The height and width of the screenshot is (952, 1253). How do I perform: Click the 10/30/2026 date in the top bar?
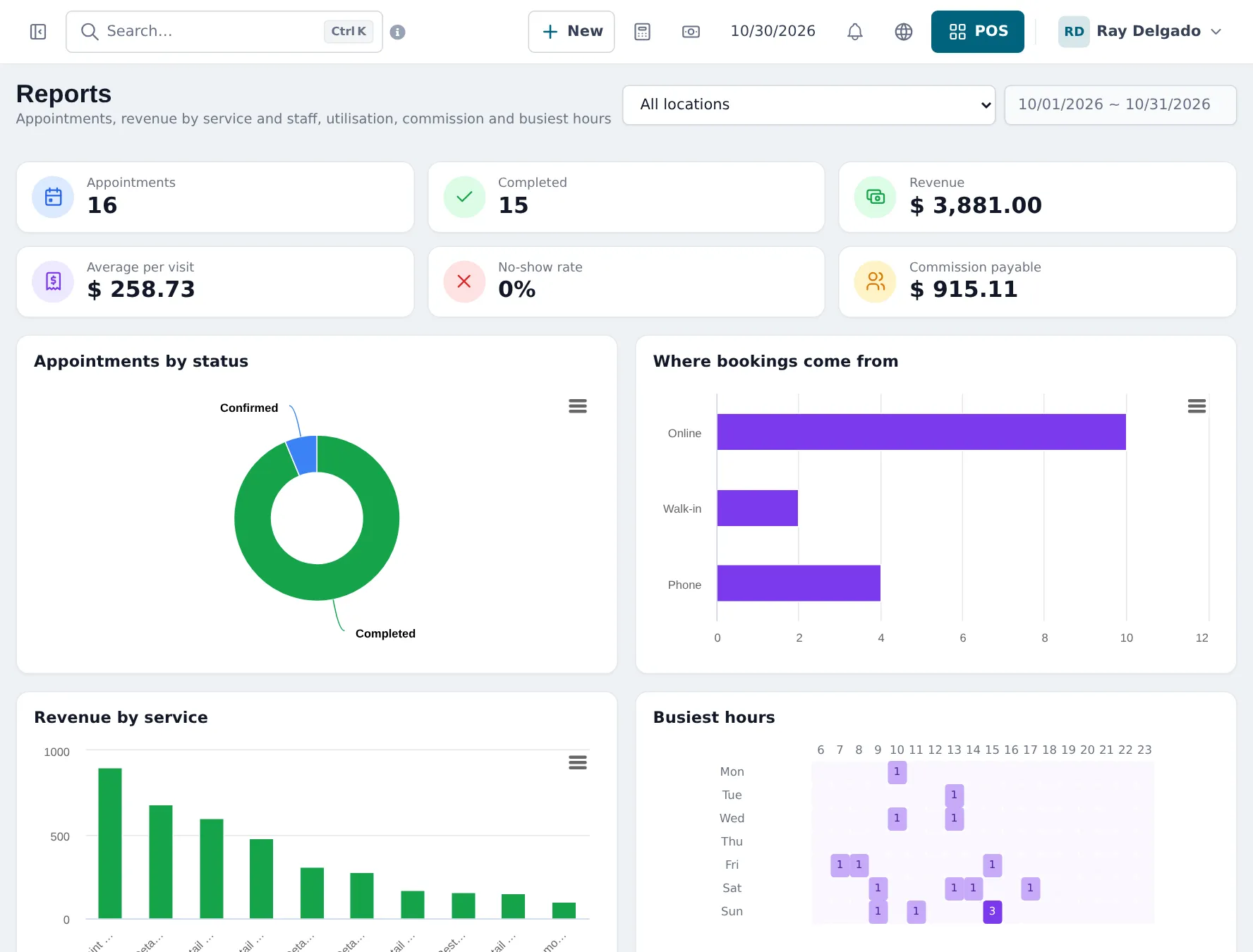click(773, 32)
